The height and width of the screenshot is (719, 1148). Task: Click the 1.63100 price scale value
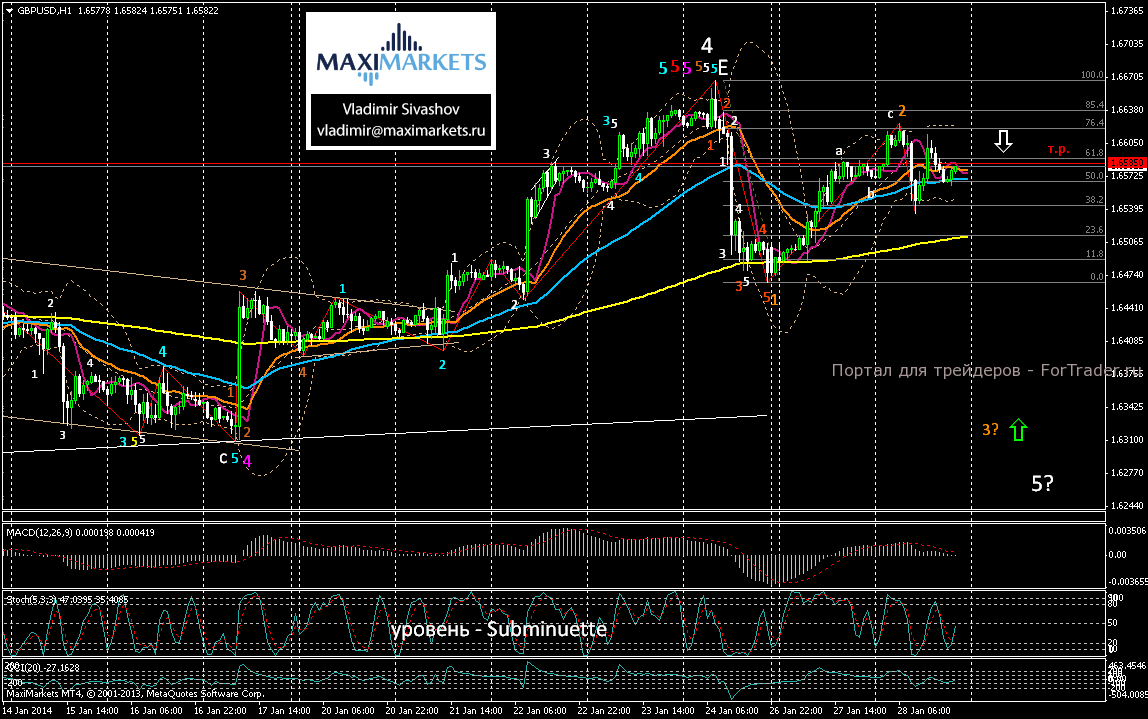click(x=1128, y=439)
